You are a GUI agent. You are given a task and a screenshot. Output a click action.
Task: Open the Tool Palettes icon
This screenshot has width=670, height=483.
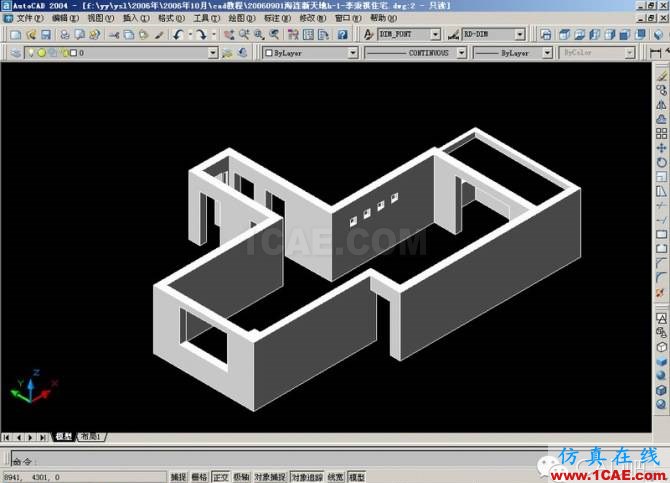point(323,35)
